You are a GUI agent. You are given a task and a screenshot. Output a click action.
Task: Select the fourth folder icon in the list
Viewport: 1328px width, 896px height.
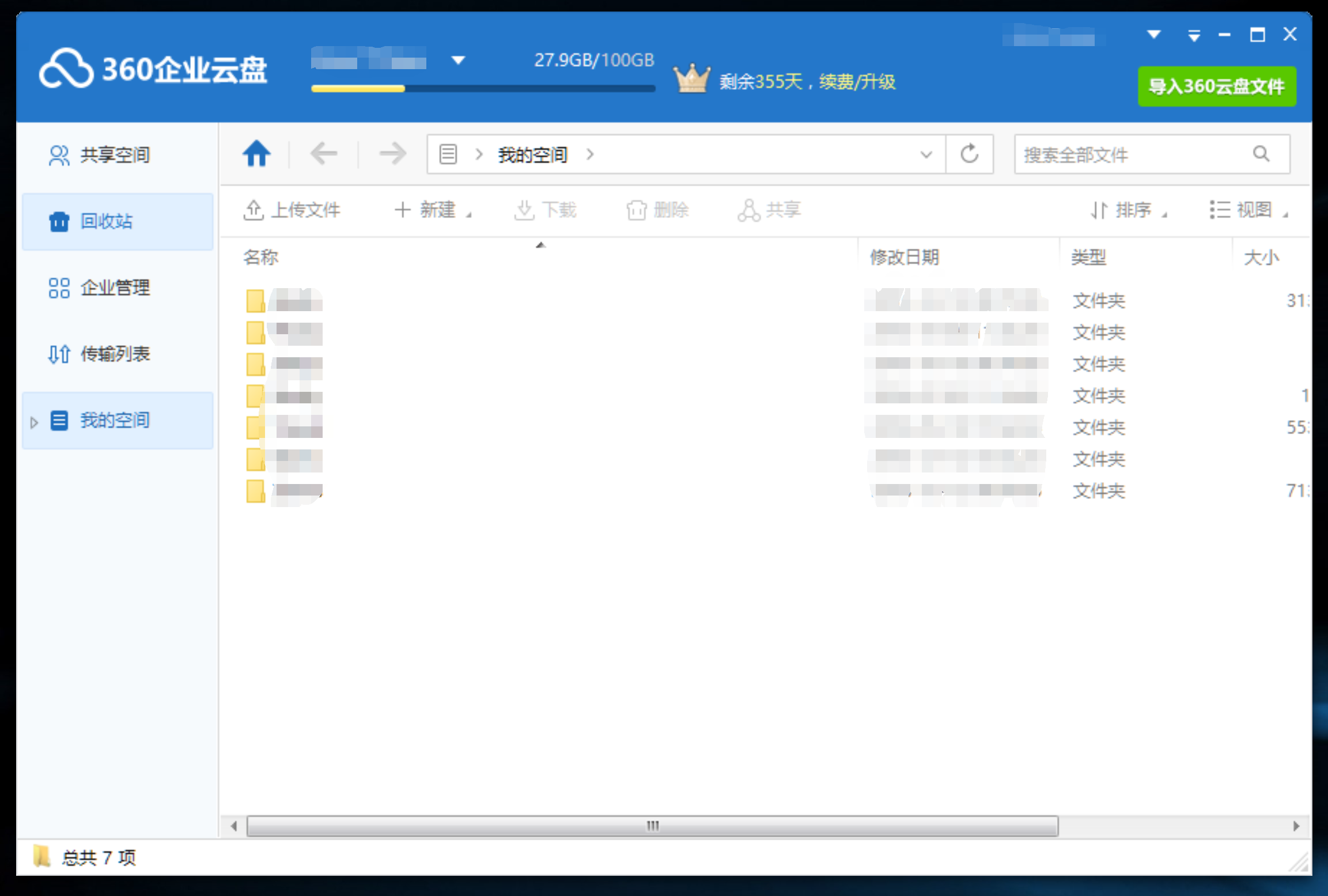point(255,395)
